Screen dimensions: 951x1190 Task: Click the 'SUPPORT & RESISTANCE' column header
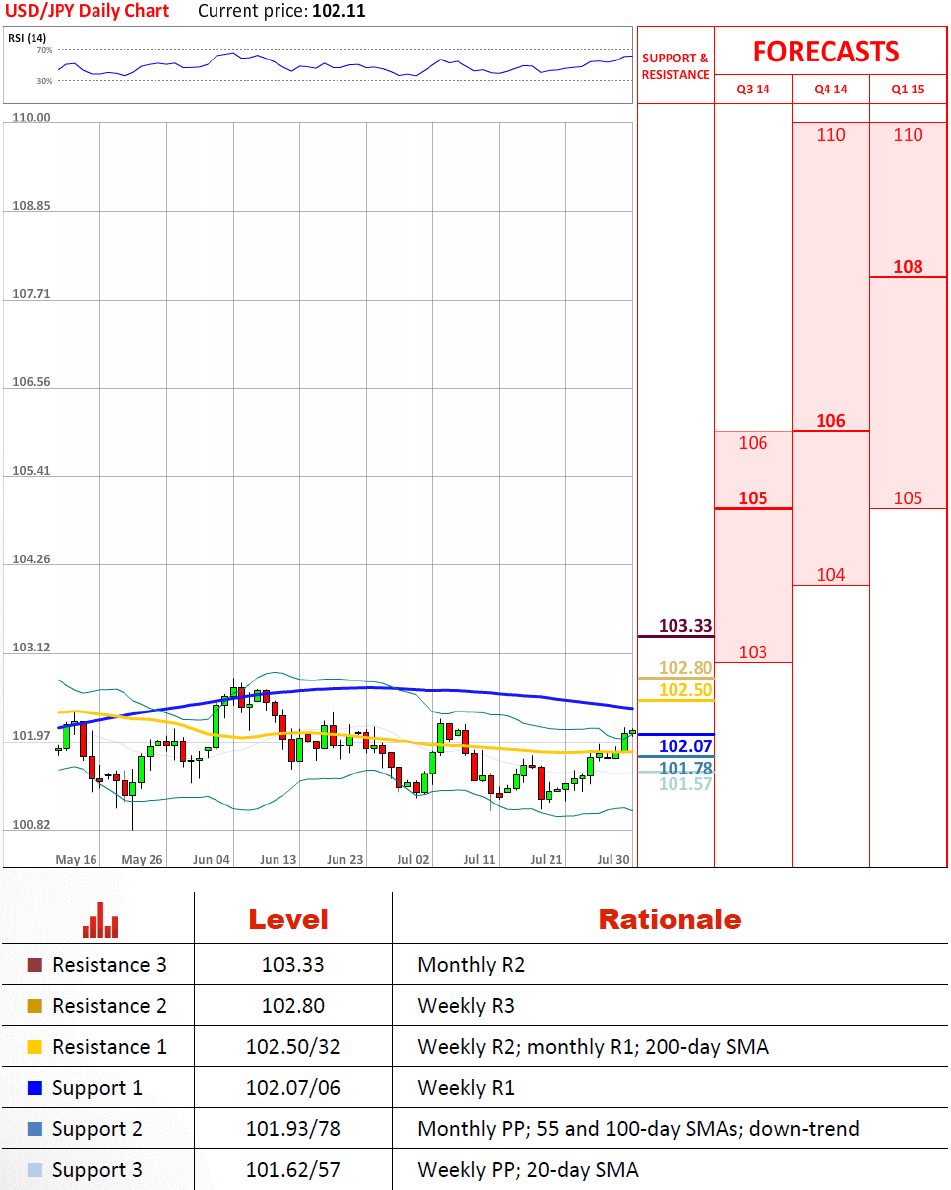tap(675, 66)
